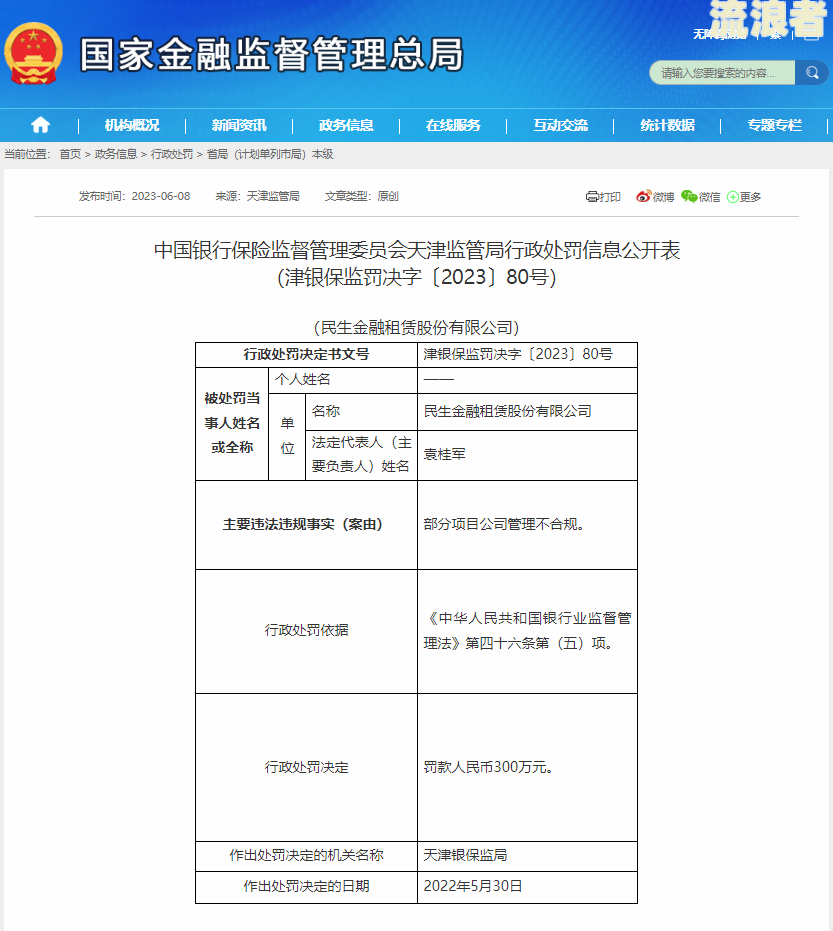The width and height of the screenshot is (833, 931).
Task: Open the 机构概况 menu
Action: coord(132,125)
